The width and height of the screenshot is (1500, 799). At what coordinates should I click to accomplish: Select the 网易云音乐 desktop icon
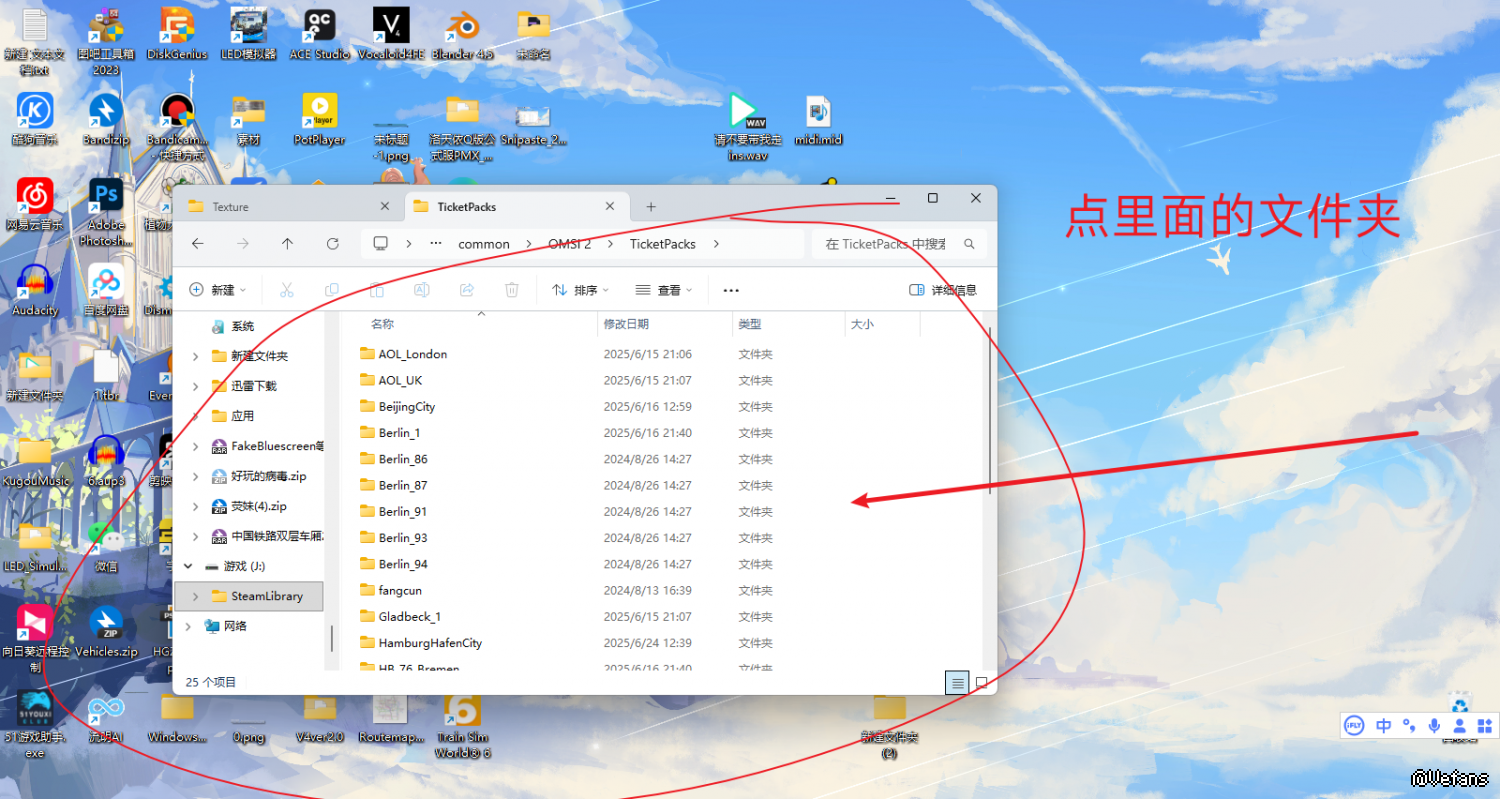click(35, 204)
